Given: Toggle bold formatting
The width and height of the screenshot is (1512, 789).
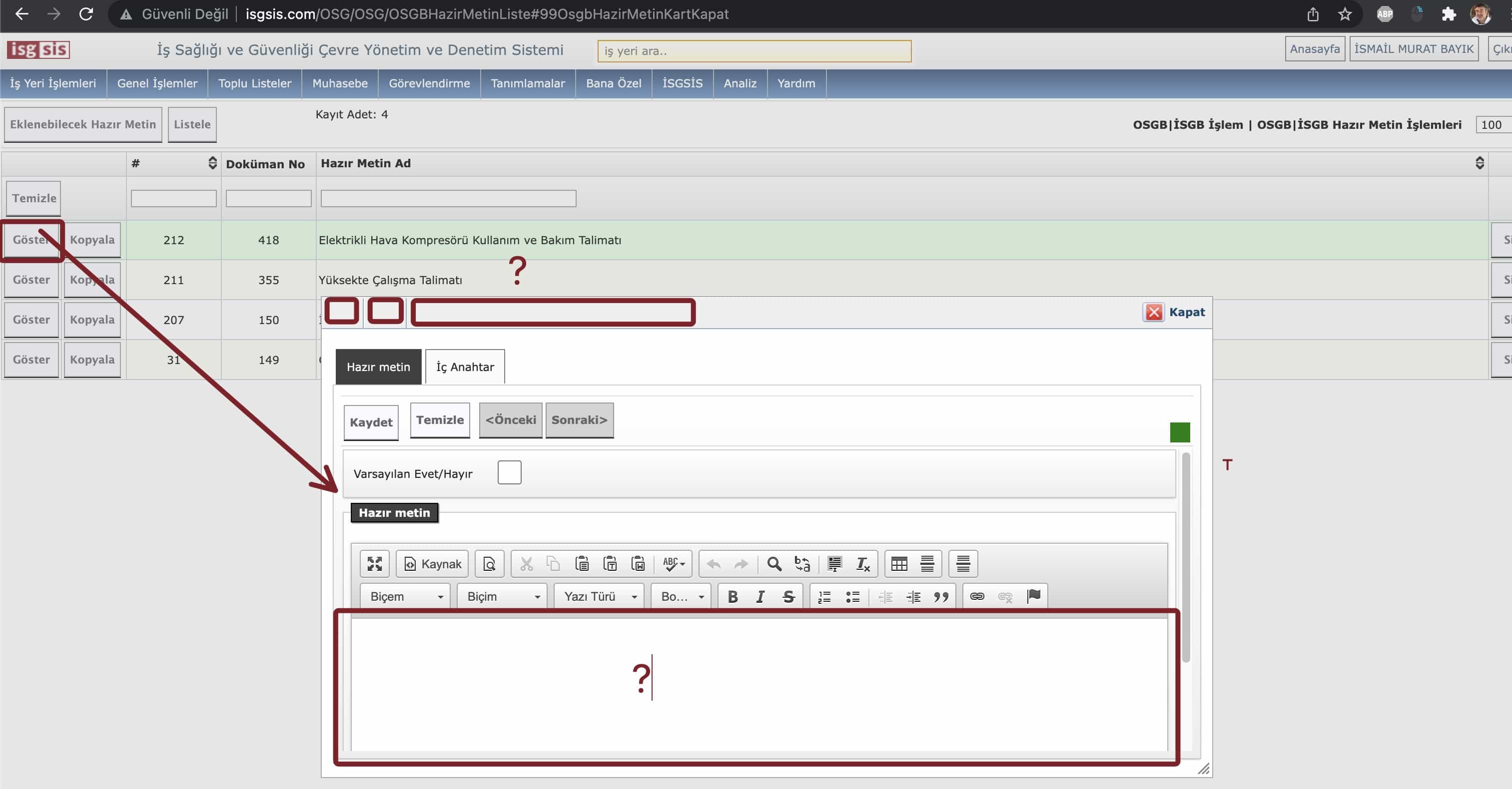Looking at the screenshot, I should 733,597.
